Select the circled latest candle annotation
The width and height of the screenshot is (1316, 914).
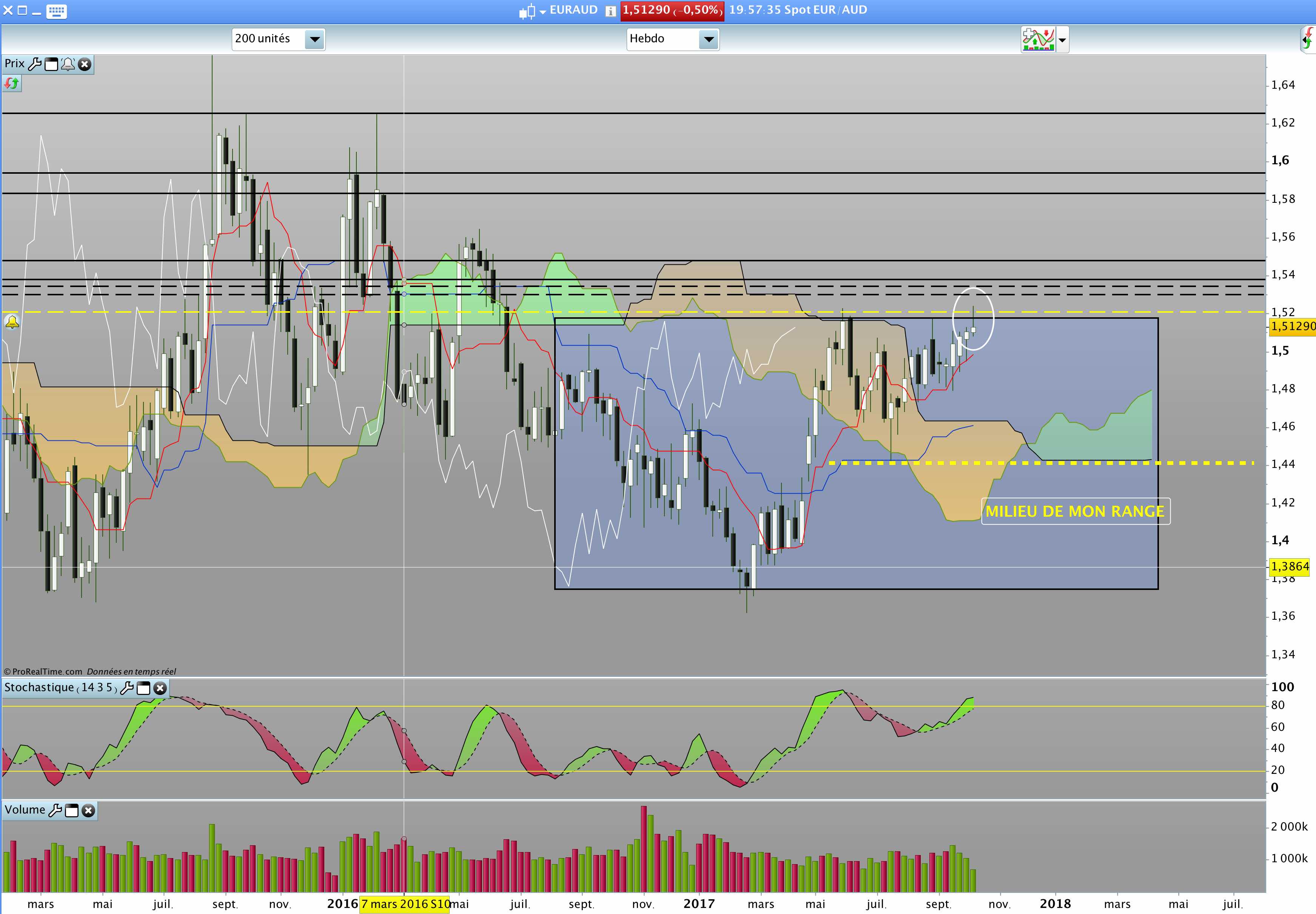coord(973,319)
